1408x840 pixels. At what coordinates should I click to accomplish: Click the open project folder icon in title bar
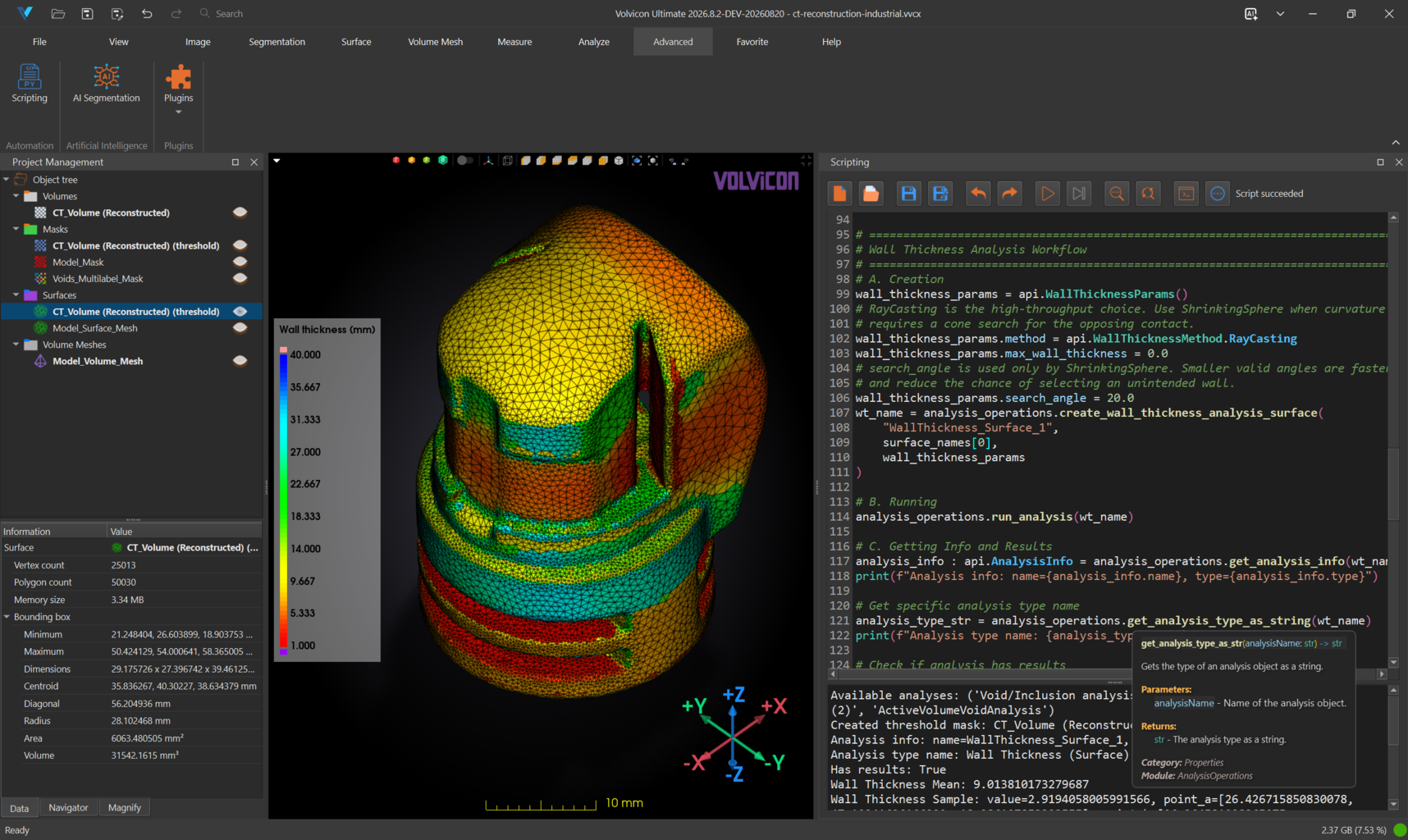click(x=57, y=13)
